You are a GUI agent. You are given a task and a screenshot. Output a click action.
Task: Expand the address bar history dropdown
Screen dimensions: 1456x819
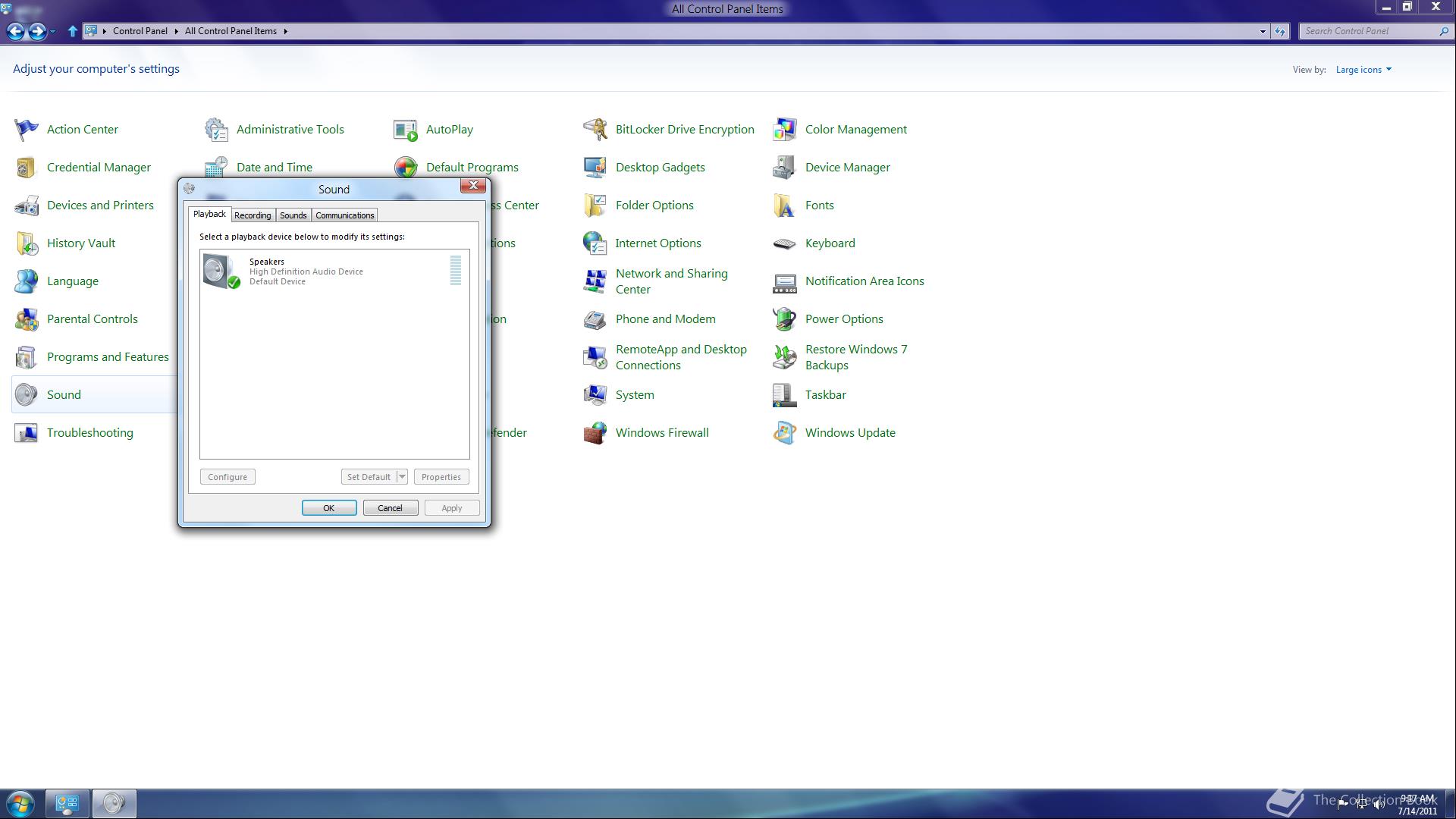[x=1263, y=31]
